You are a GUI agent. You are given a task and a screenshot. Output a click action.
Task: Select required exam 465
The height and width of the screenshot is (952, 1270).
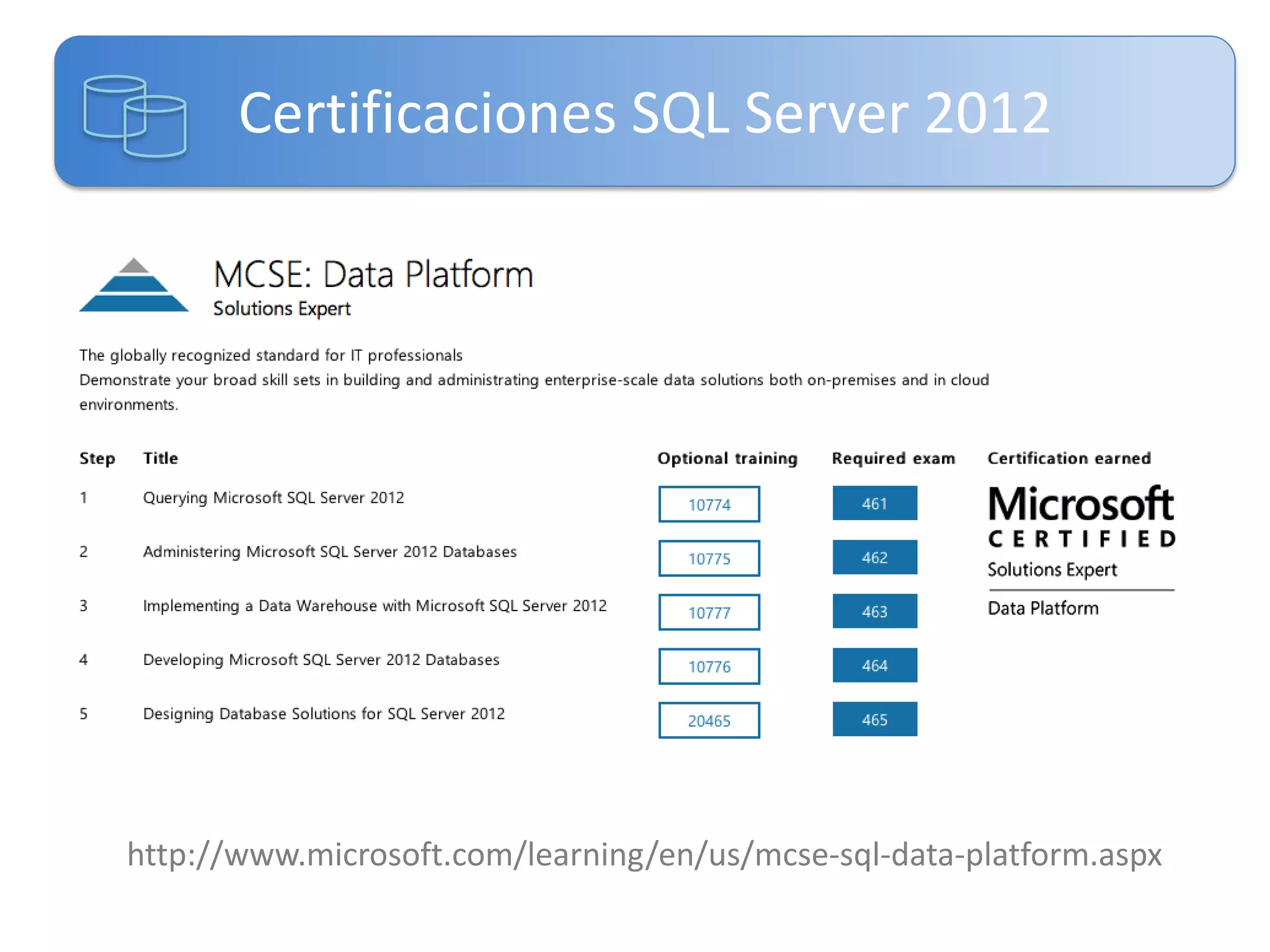(874, 718)
